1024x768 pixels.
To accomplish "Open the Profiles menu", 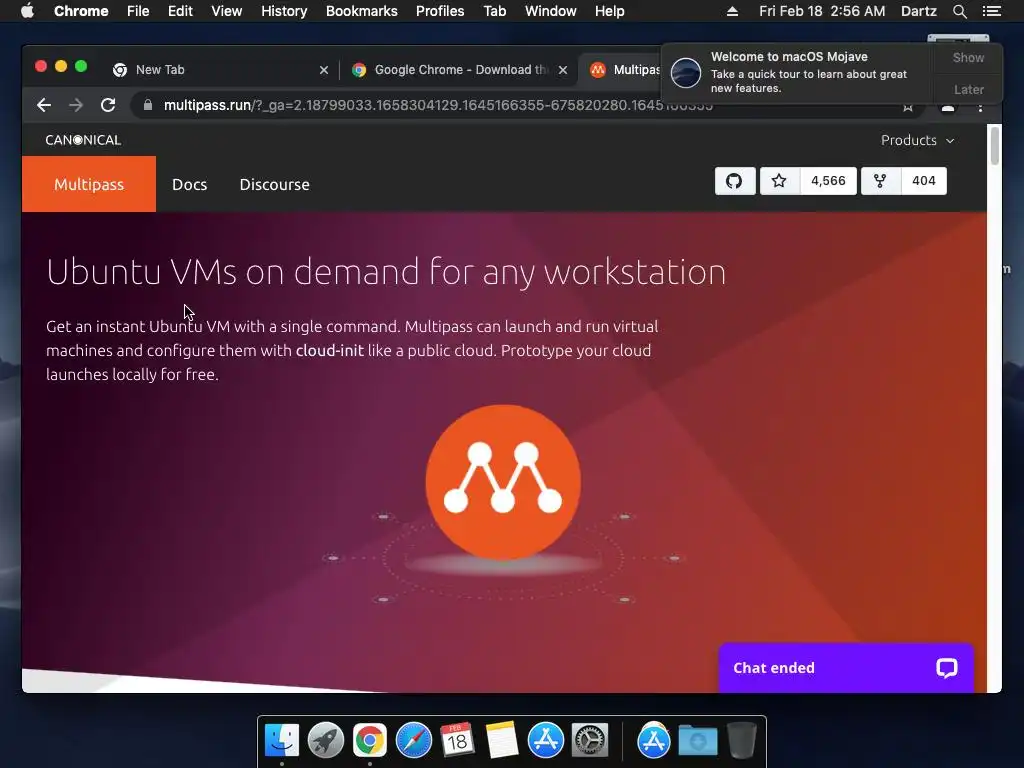I will point(440,11).
